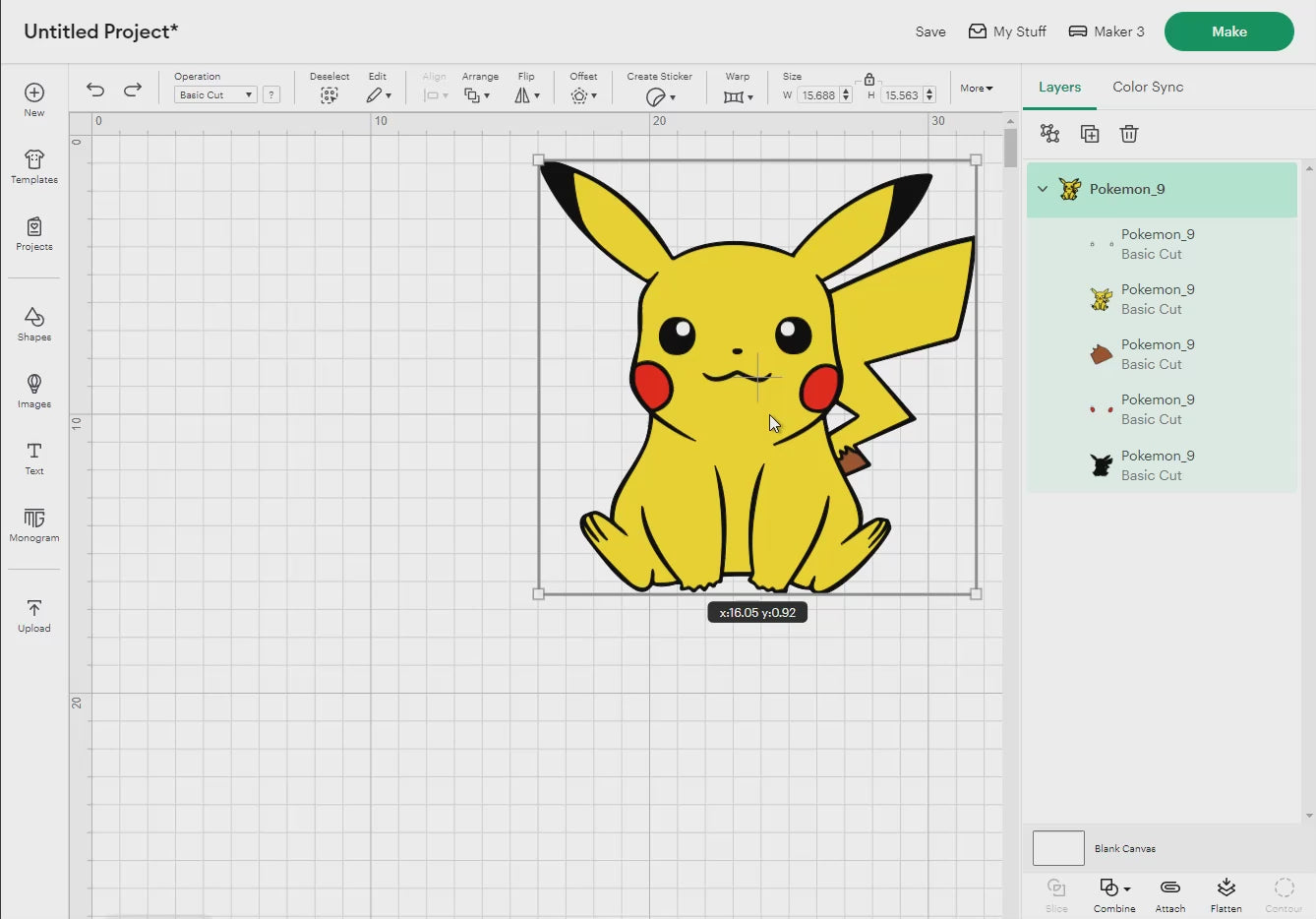The image size is (1316, 919).
Task: Select the Pokemon_9 group layer
Action: pos(1163,189)
